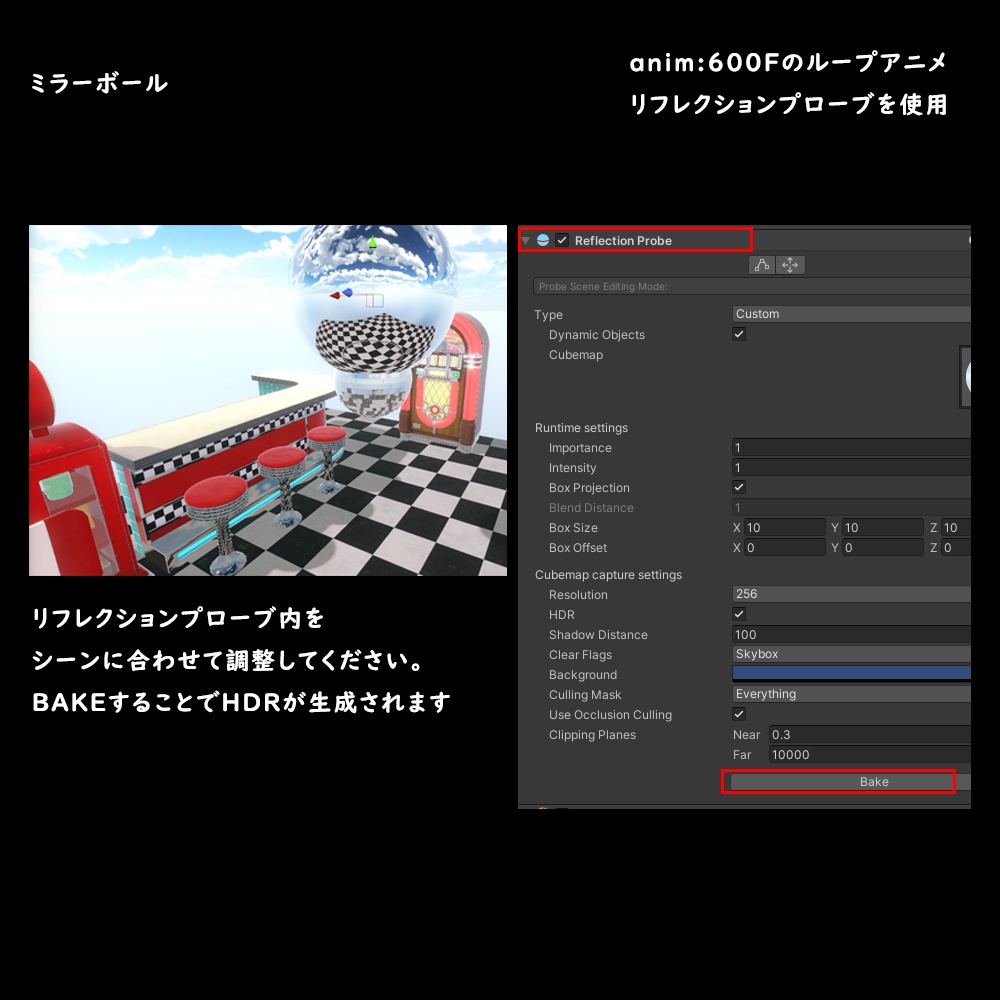Edit the Shadow Distance value field
This screenshot has height=1000, width=1000.
point(850,634)
